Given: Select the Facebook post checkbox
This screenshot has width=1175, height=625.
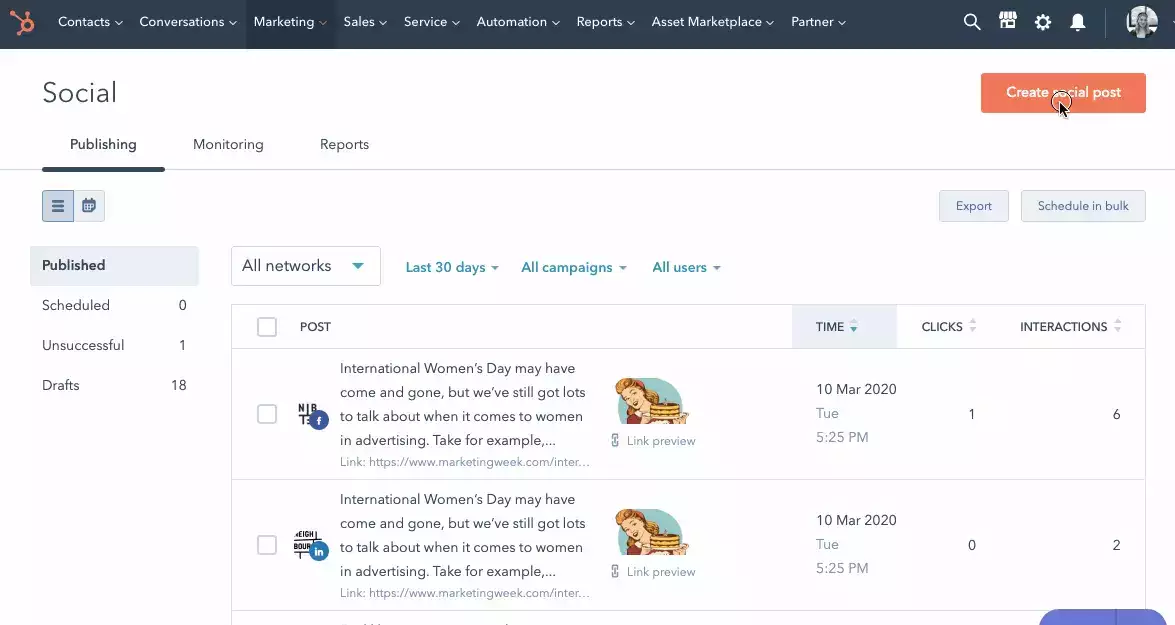Looking at the screenshot, I should pyautogui.click(x=267, y=414).
